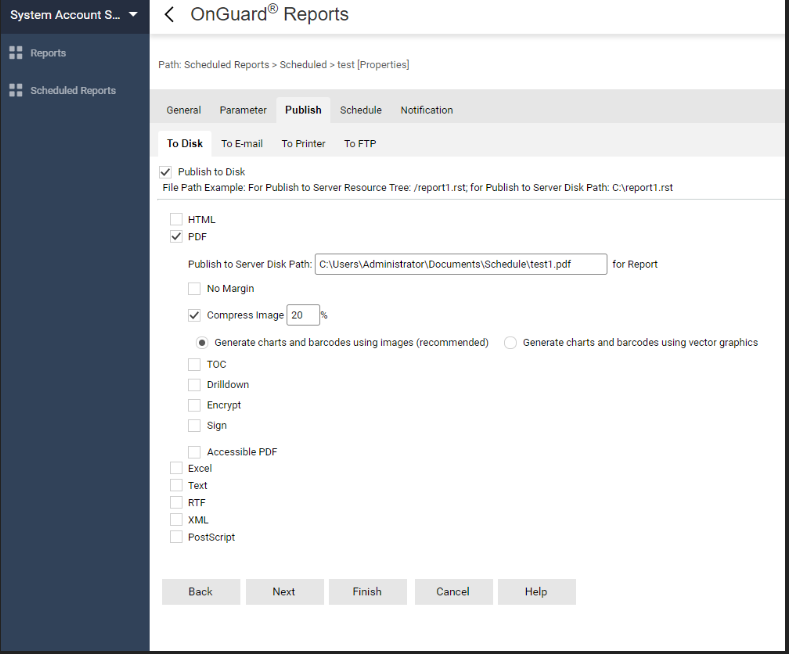Click the Finish button
Viewport: 789px width, 654px height.
[x=367, y=592]
